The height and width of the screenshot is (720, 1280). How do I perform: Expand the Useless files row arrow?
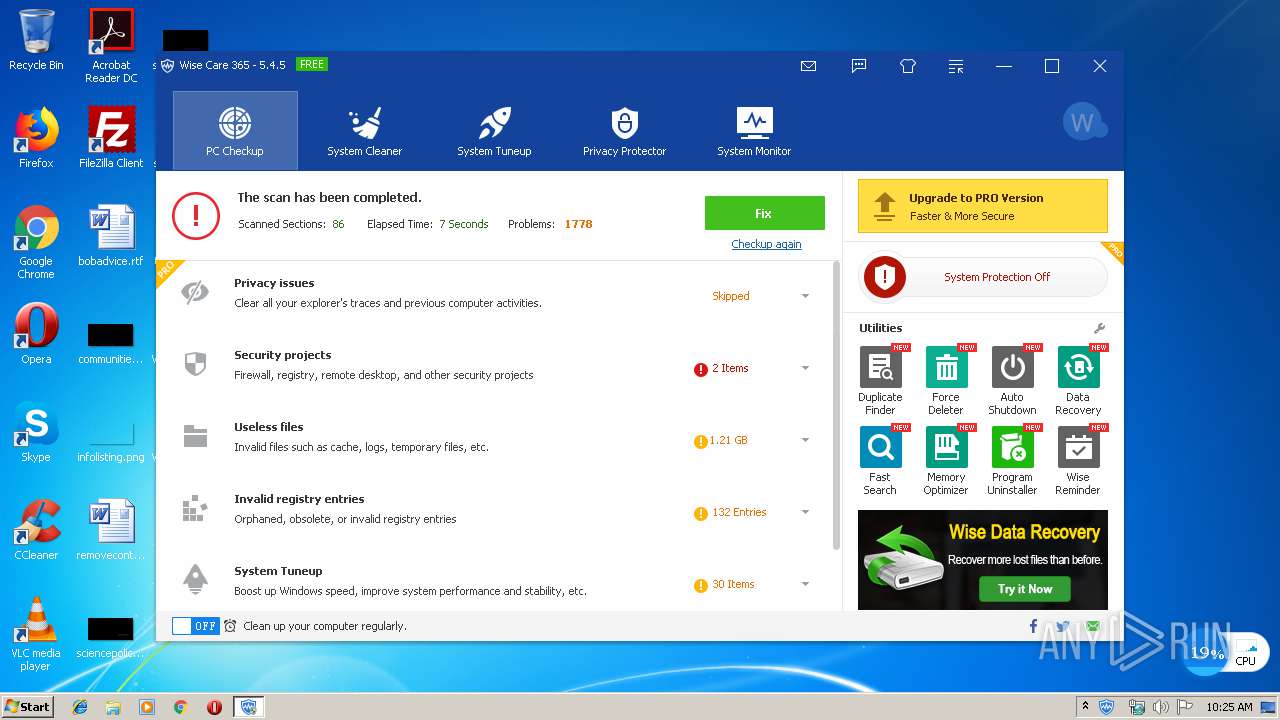[x=805, y=440]
